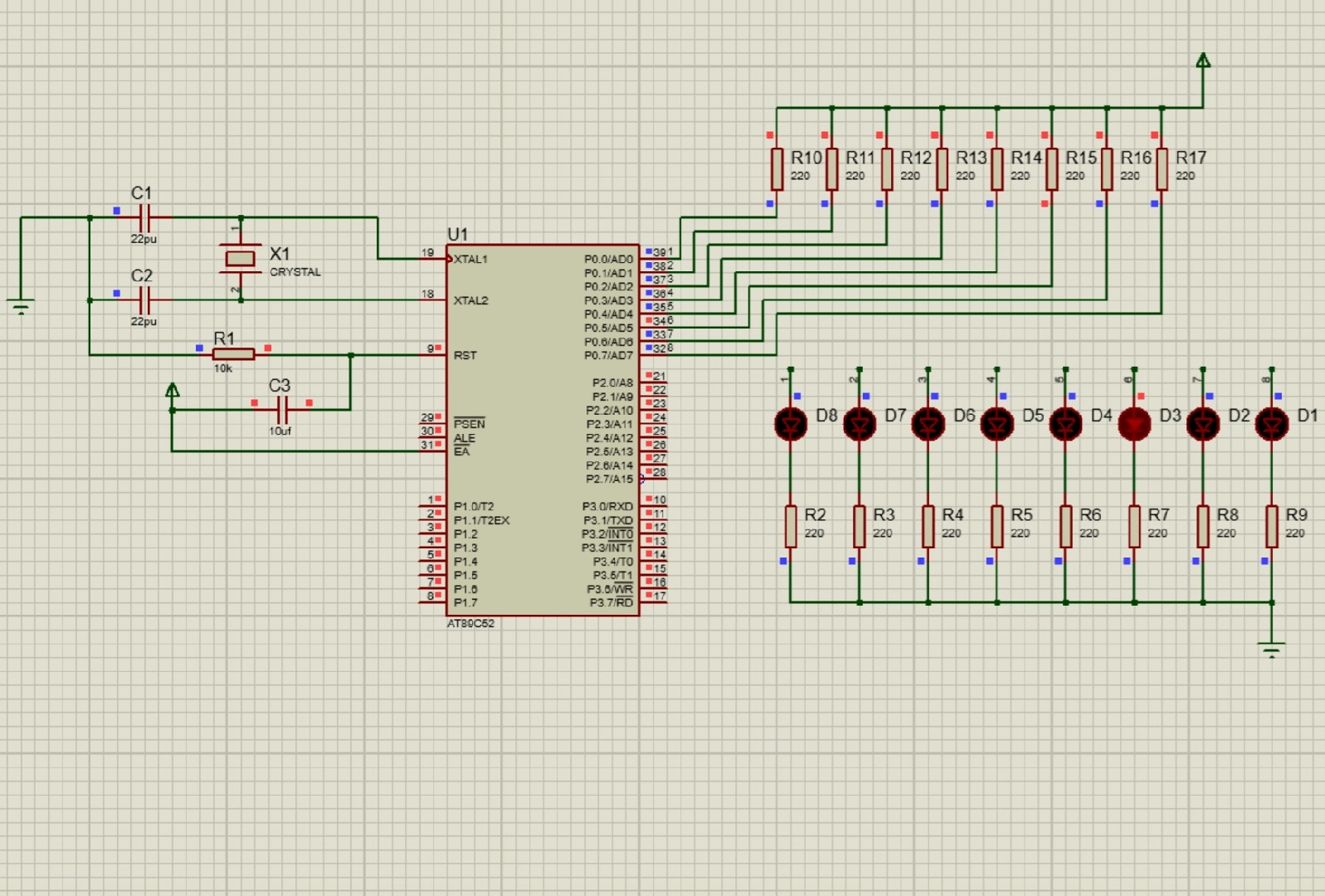Click ground symbol below resistor R9
This screenshot has width=1325, height=896.
pos(1272,649)
